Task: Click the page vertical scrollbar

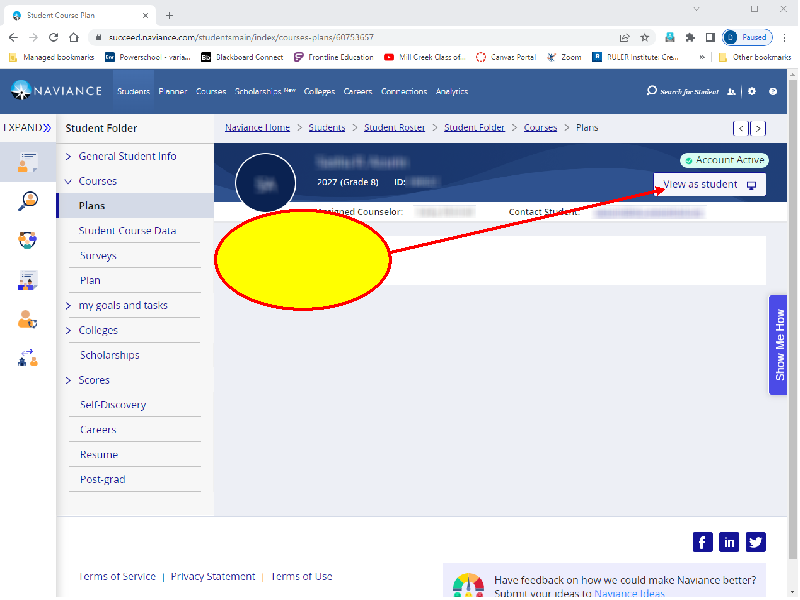Action: click(x=792, y=319)
